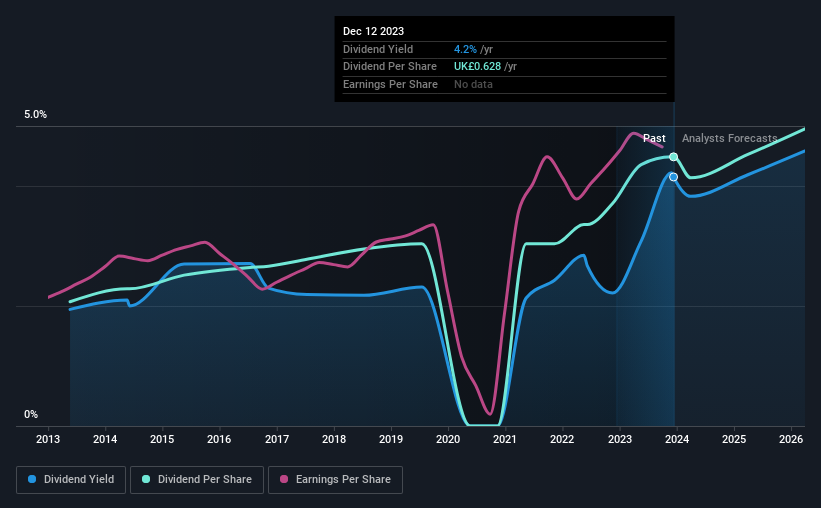
Task: Select the Past region label
Action: (654, 138)
